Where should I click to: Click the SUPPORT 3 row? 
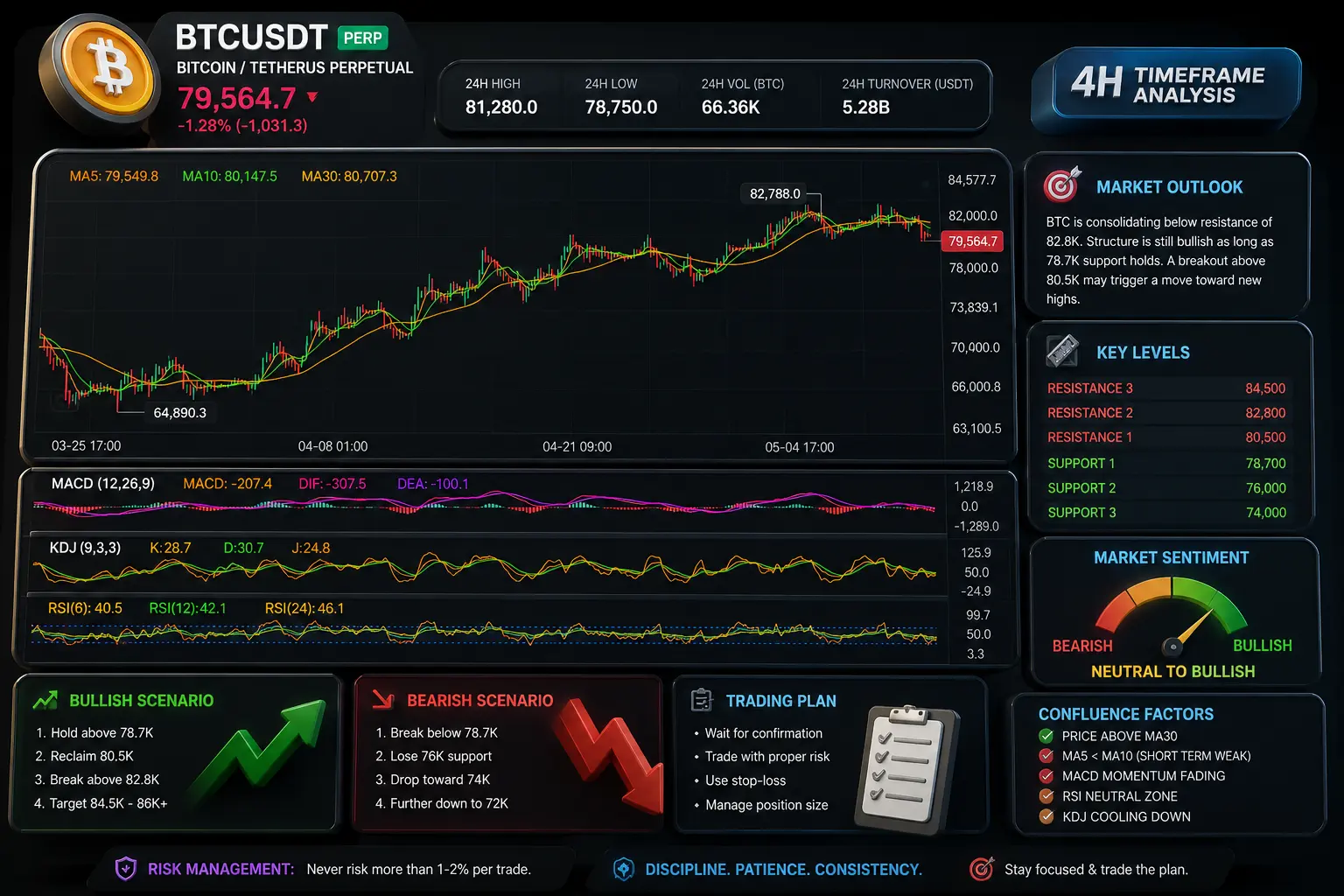[1166, 513]
